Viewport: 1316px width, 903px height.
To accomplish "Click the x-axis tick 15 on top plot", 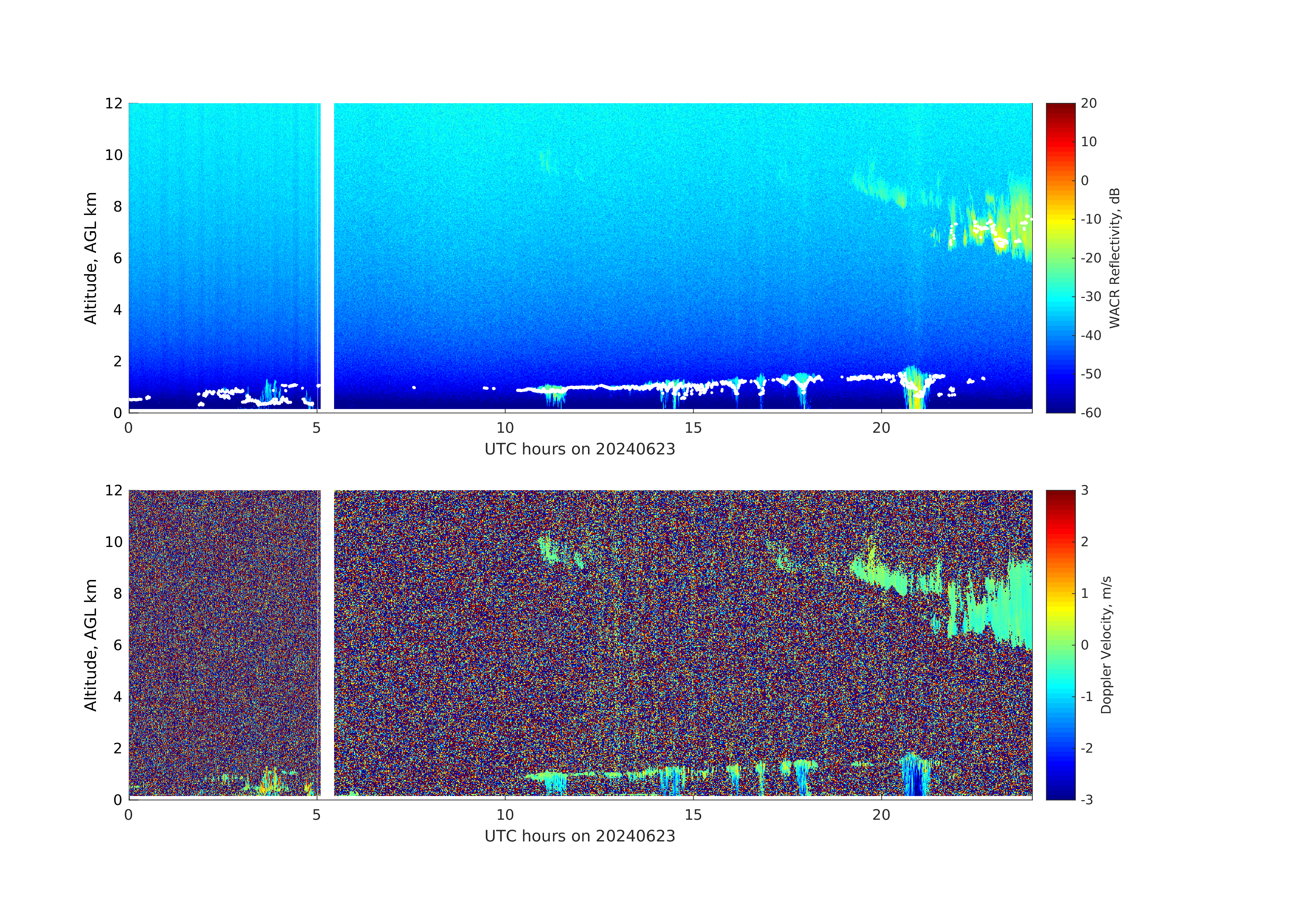I will [693, 428].
